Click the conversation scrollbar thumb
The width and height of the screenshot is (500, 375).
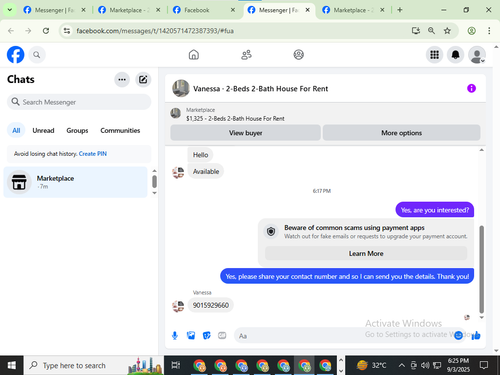click(481, 269)
